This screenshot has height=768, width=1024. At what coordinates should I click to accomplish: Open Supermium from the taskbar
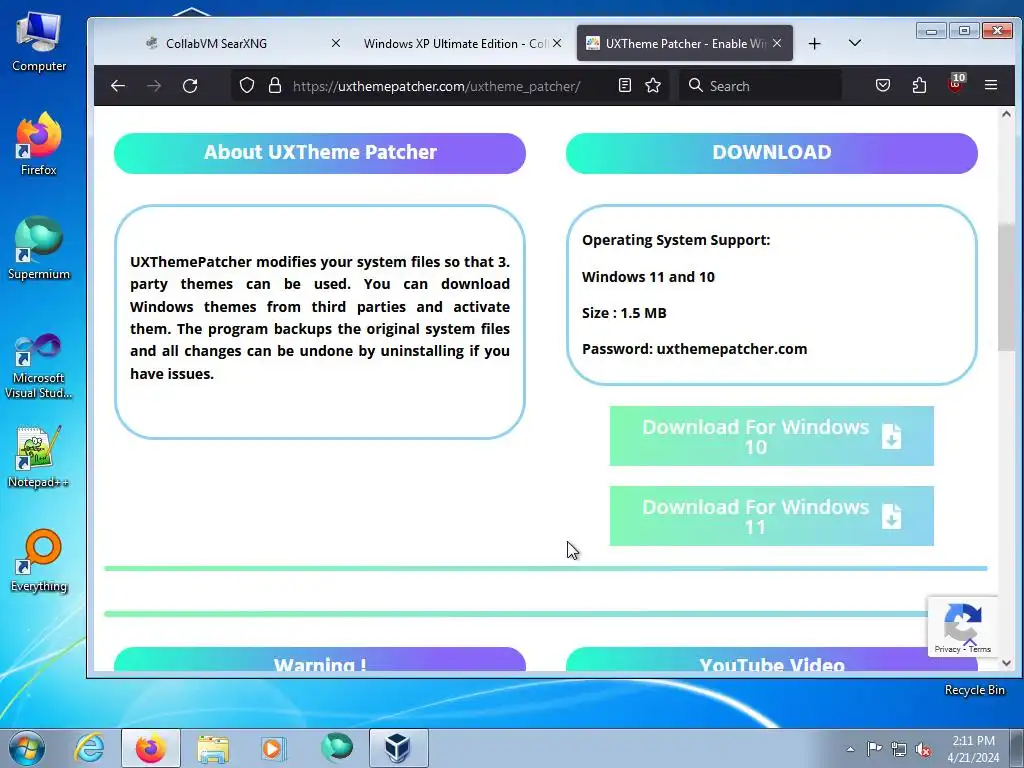point(336,748)
